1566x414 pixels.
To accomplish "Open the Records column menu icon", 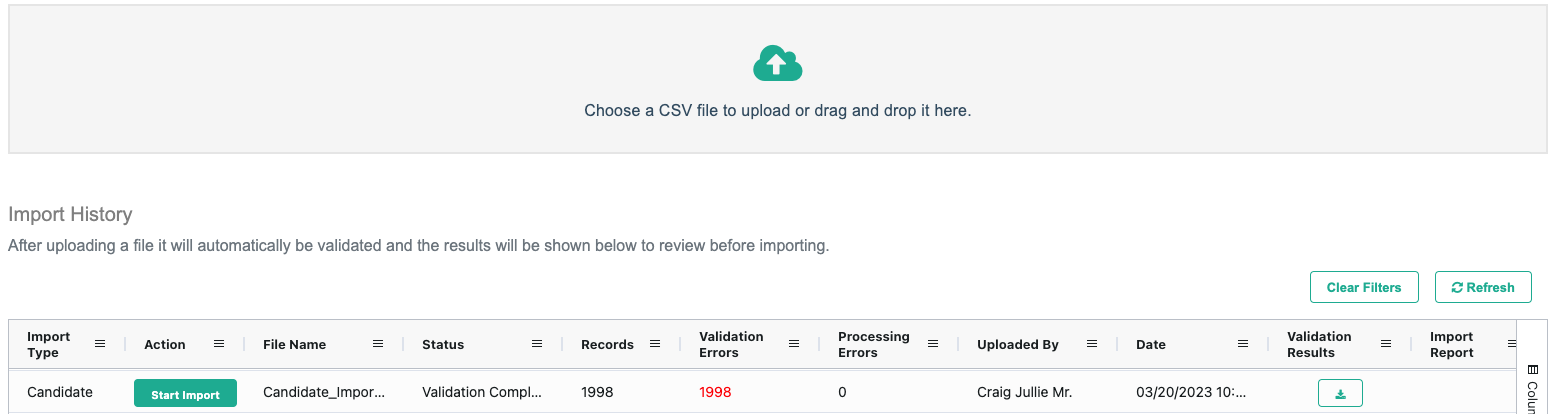I will (x=655, y=344).
